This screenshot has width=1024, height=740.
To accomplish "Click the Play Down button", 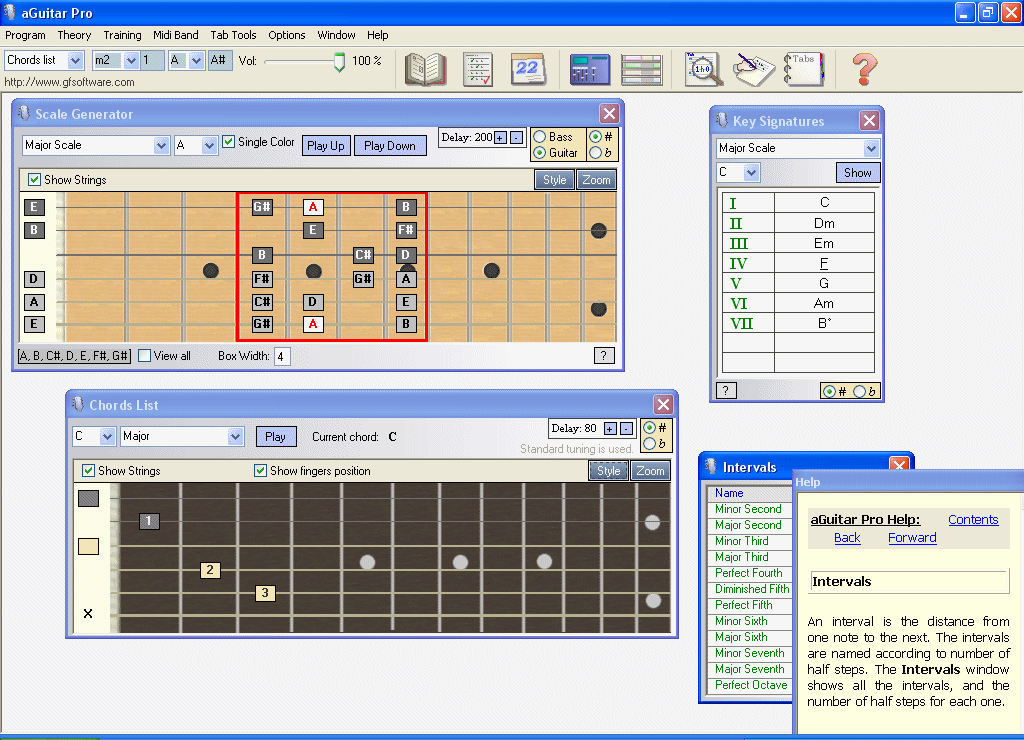I will pyautogui.click(x=390, y=146).
